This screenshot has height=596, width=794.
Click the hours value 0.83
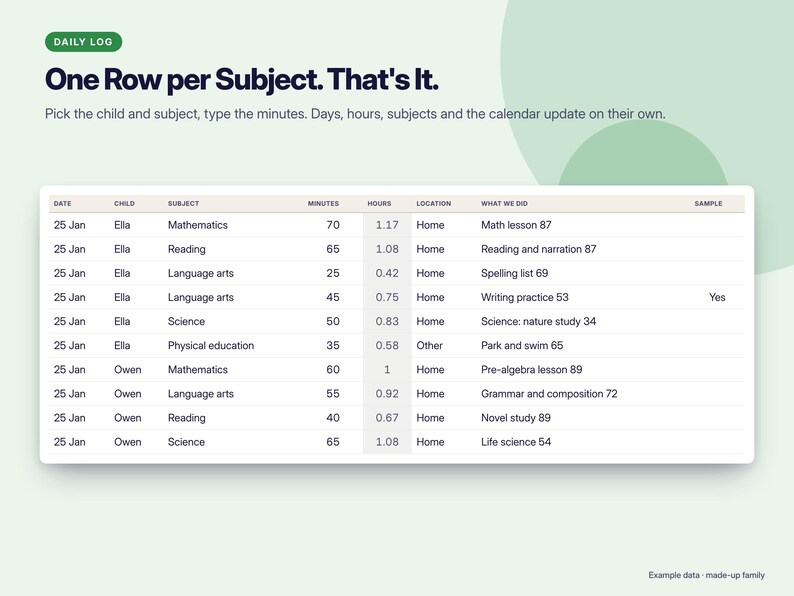tap(387, 322)
